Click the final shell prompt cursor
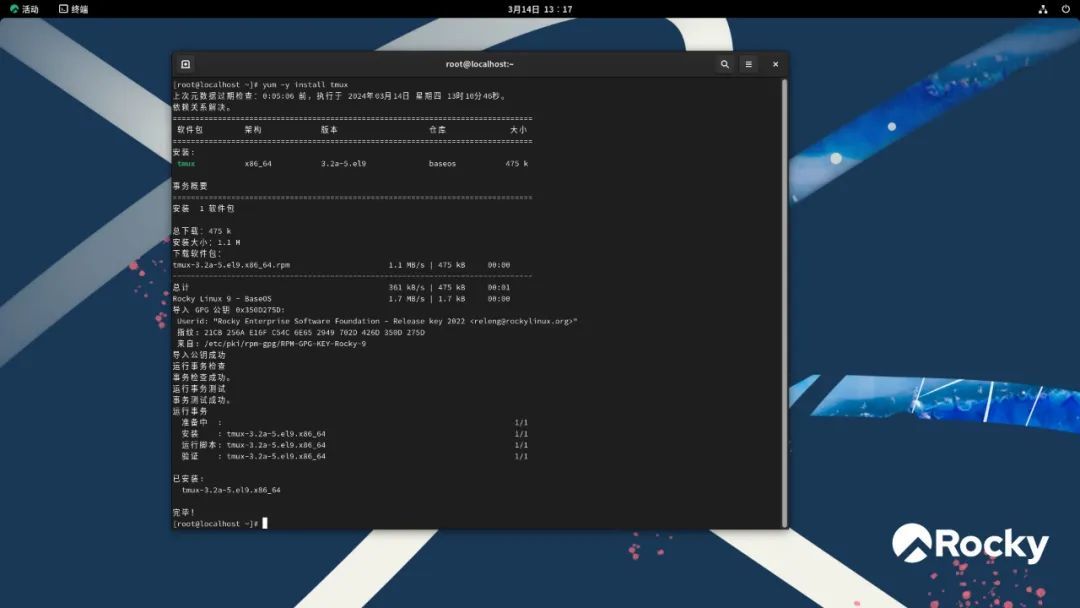1080x608 pixels. 264,523
